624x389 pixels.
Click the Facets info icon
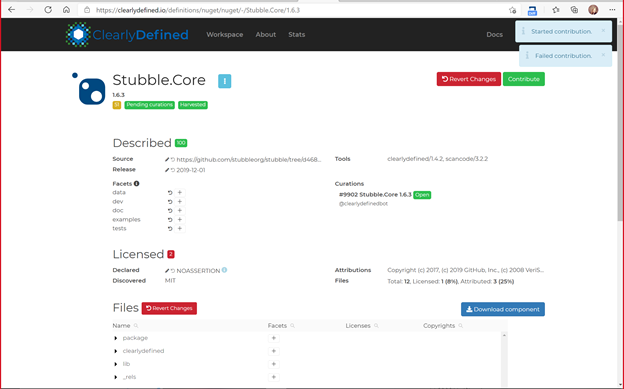tap(136, 184)
